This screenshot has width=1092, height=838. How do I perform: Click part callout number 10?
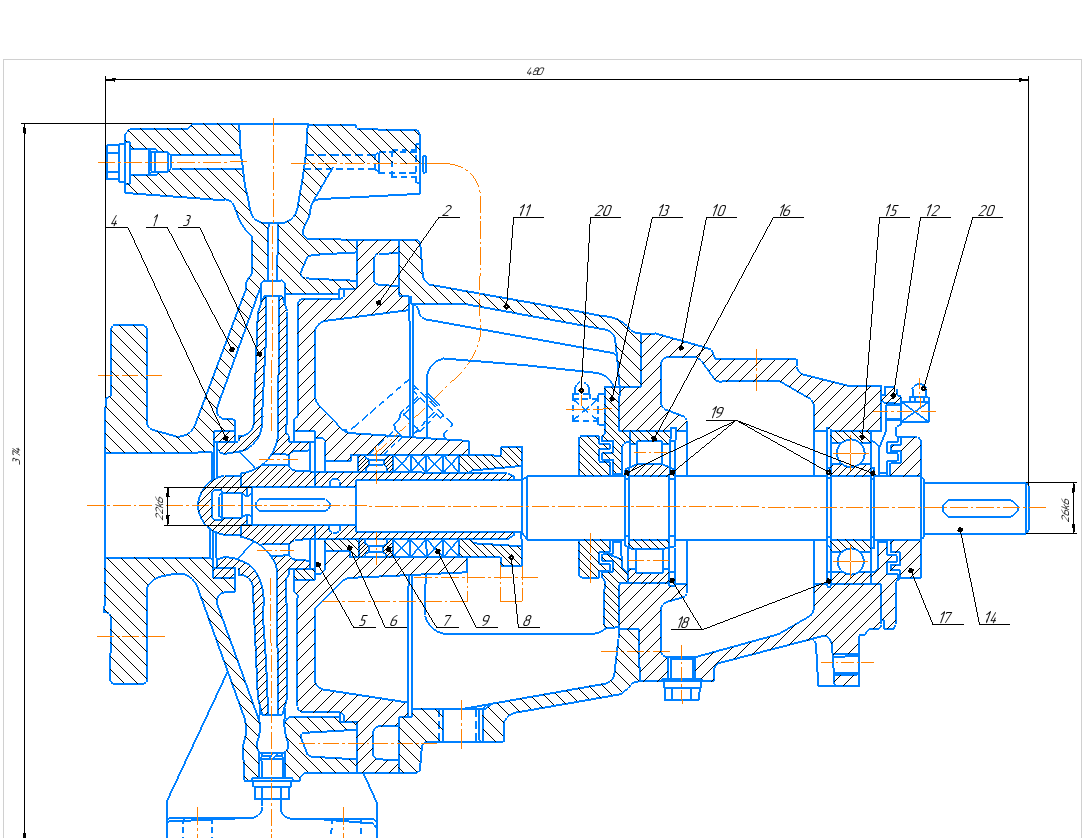point(717,210)
